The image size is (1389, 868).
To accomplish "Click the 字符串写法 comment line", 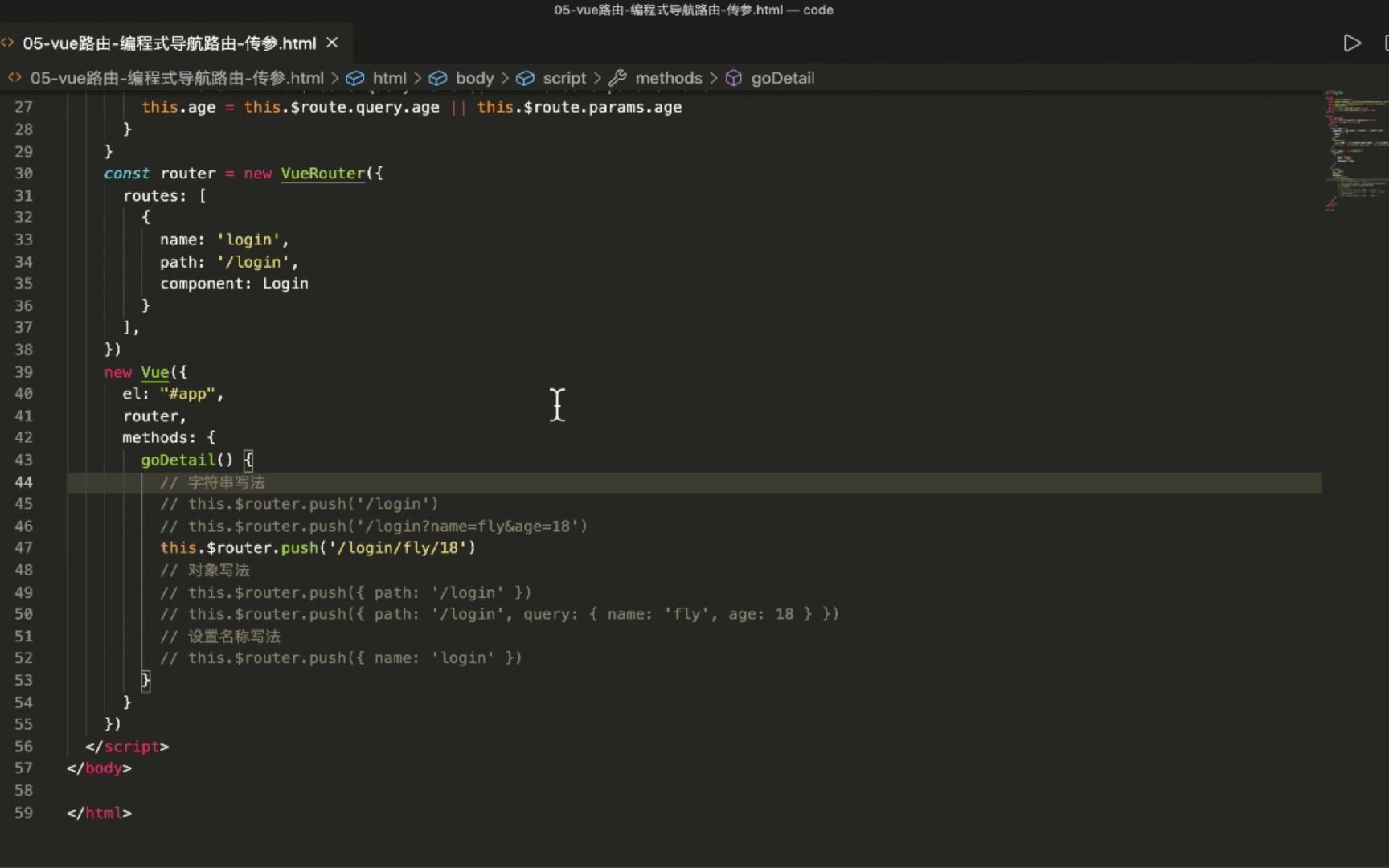I will pos(212,482).
